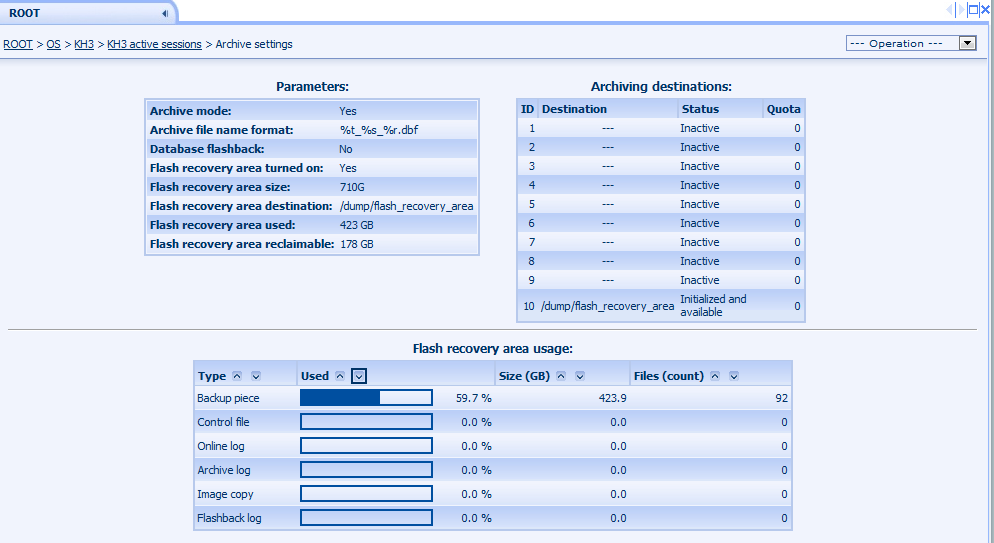Sort Files (count) column ascending
This screenshot has height=543, width=994.
click(715, 376)
